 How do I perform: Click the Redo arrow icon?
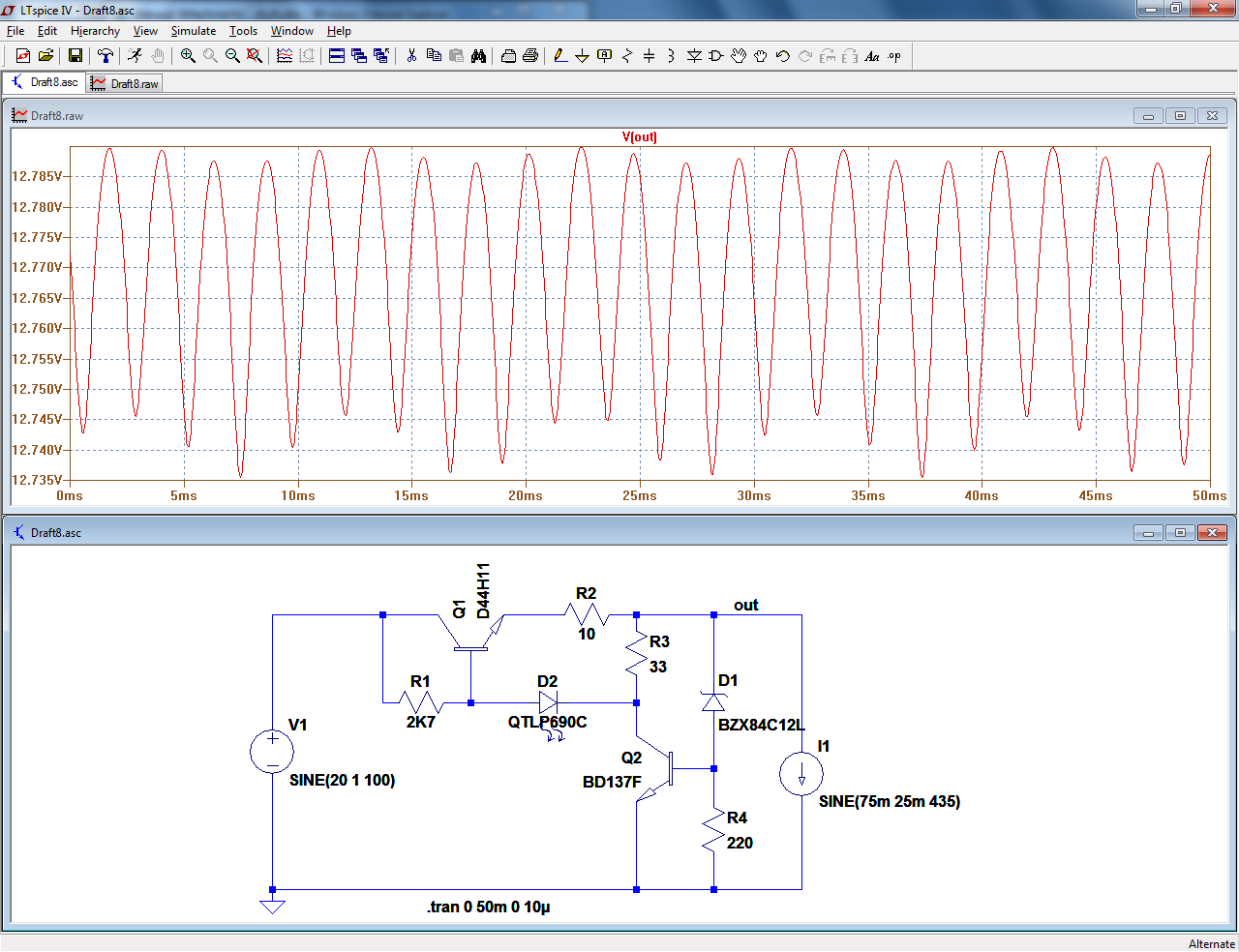805,56
